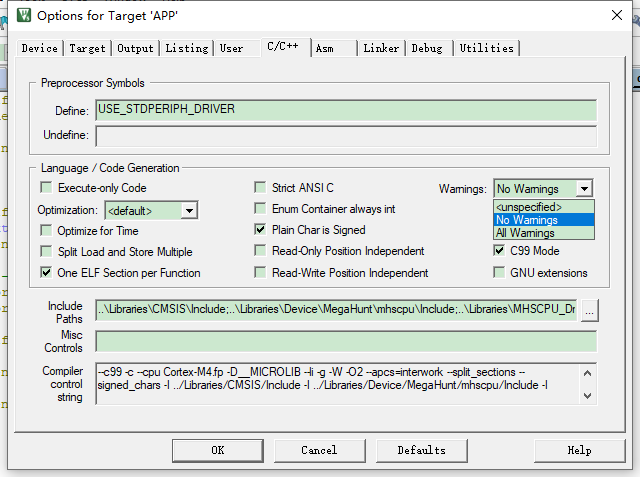
Task: Open the User tab
Action: point(231,48)
